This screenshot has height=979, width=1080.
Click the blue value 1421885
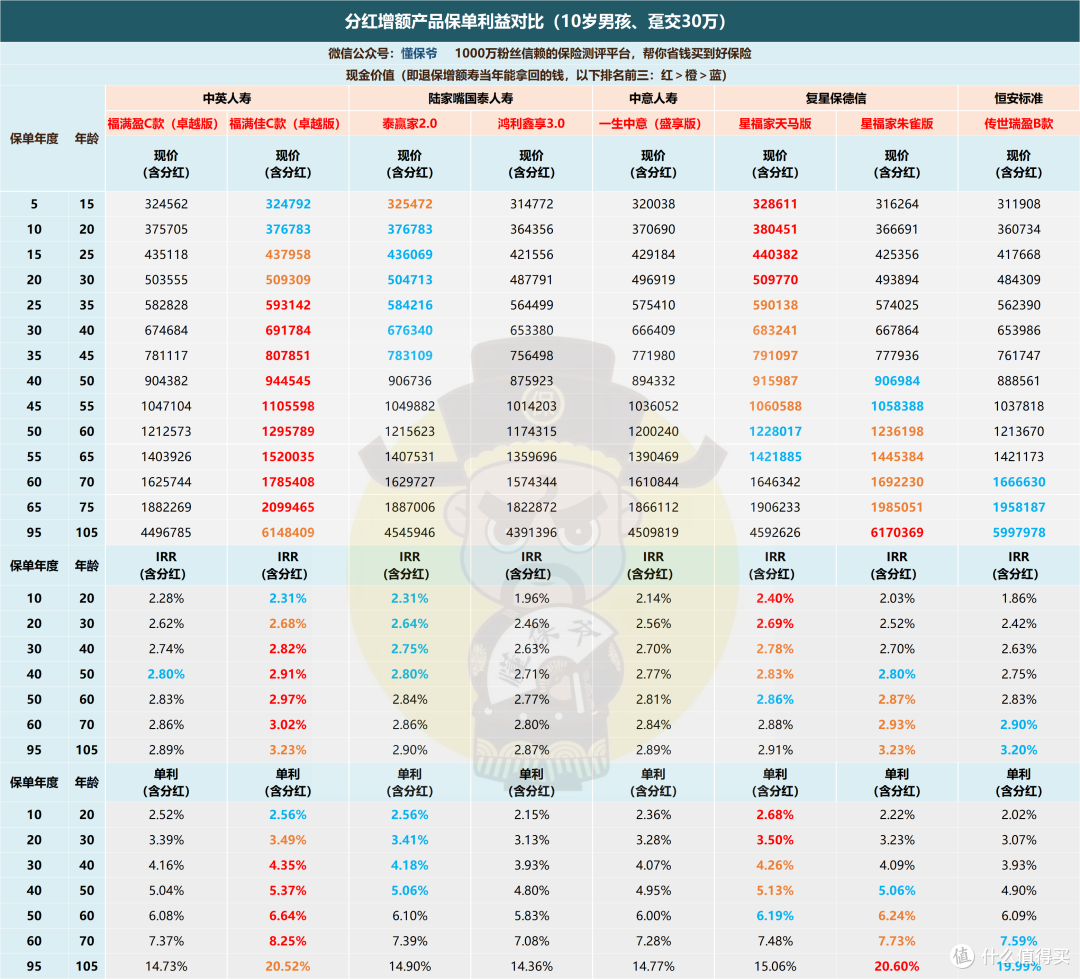(x=775, y=457)
